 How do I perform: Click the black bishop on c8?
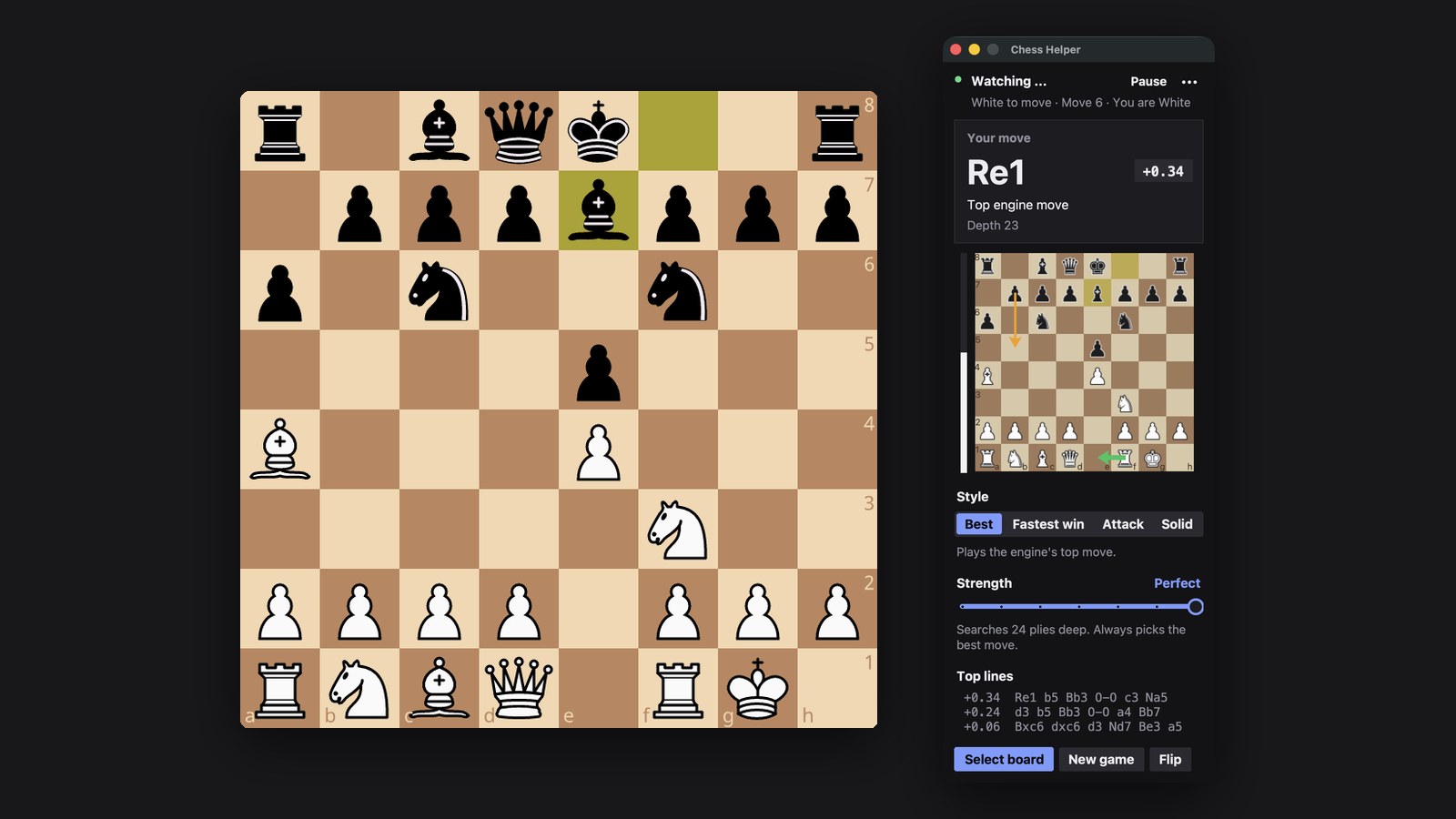coord(440,131)
